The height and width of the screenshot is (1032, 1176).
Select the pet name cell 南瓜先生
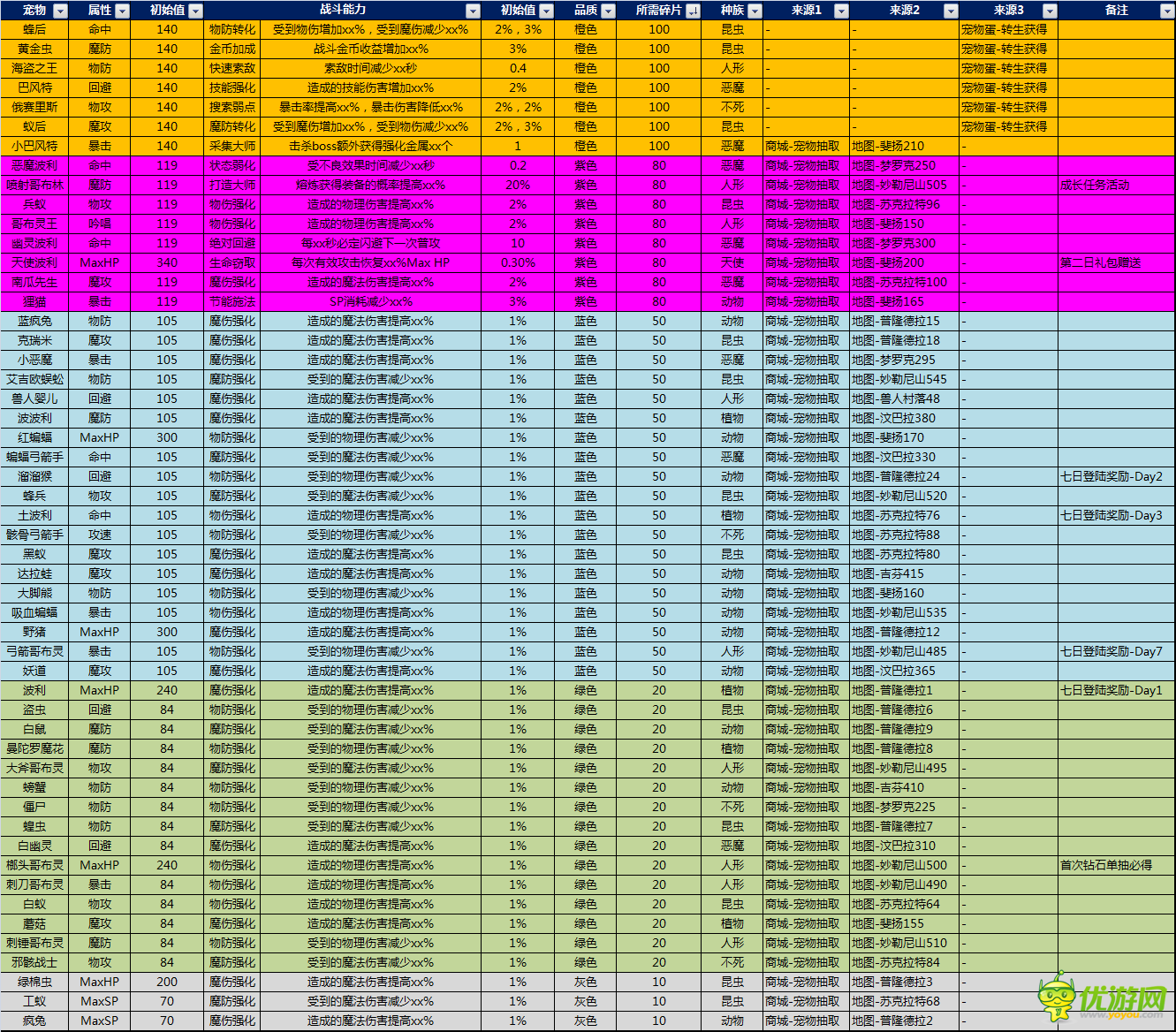tap(34, 282)
